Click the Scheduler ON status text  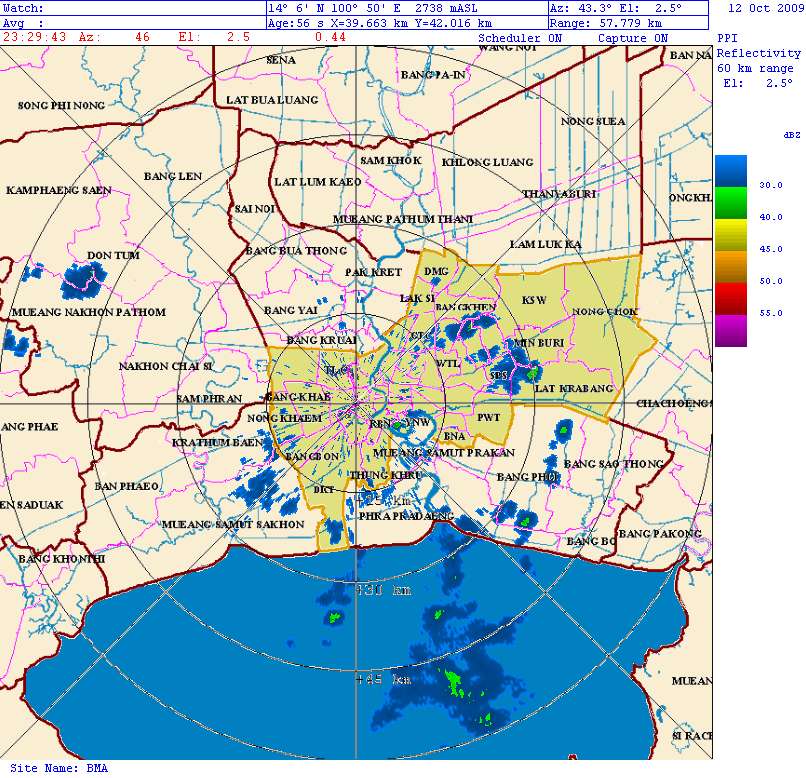pyautogui.click(x=520, y=38)
